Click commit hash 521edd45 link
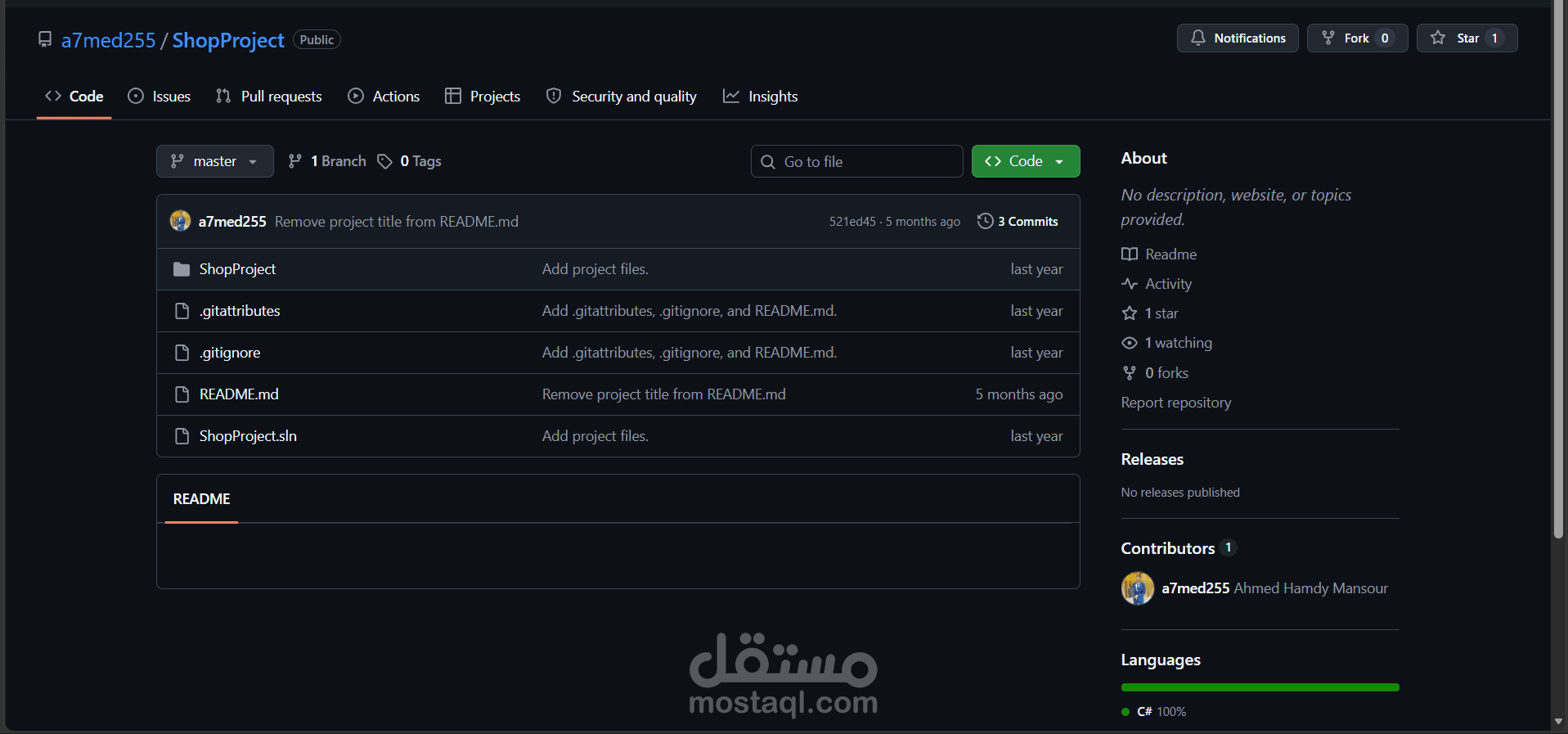 tap(852, 222)
